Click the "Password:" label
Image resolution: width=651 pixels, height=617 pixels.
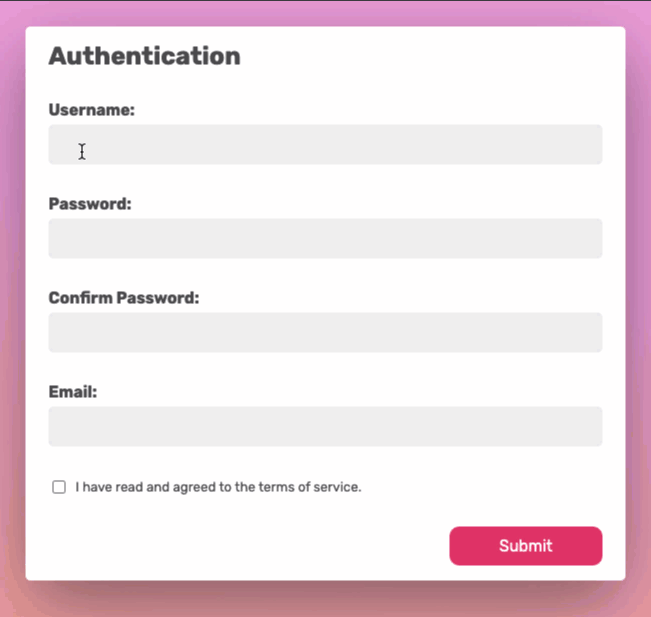(x=90, y=204)
